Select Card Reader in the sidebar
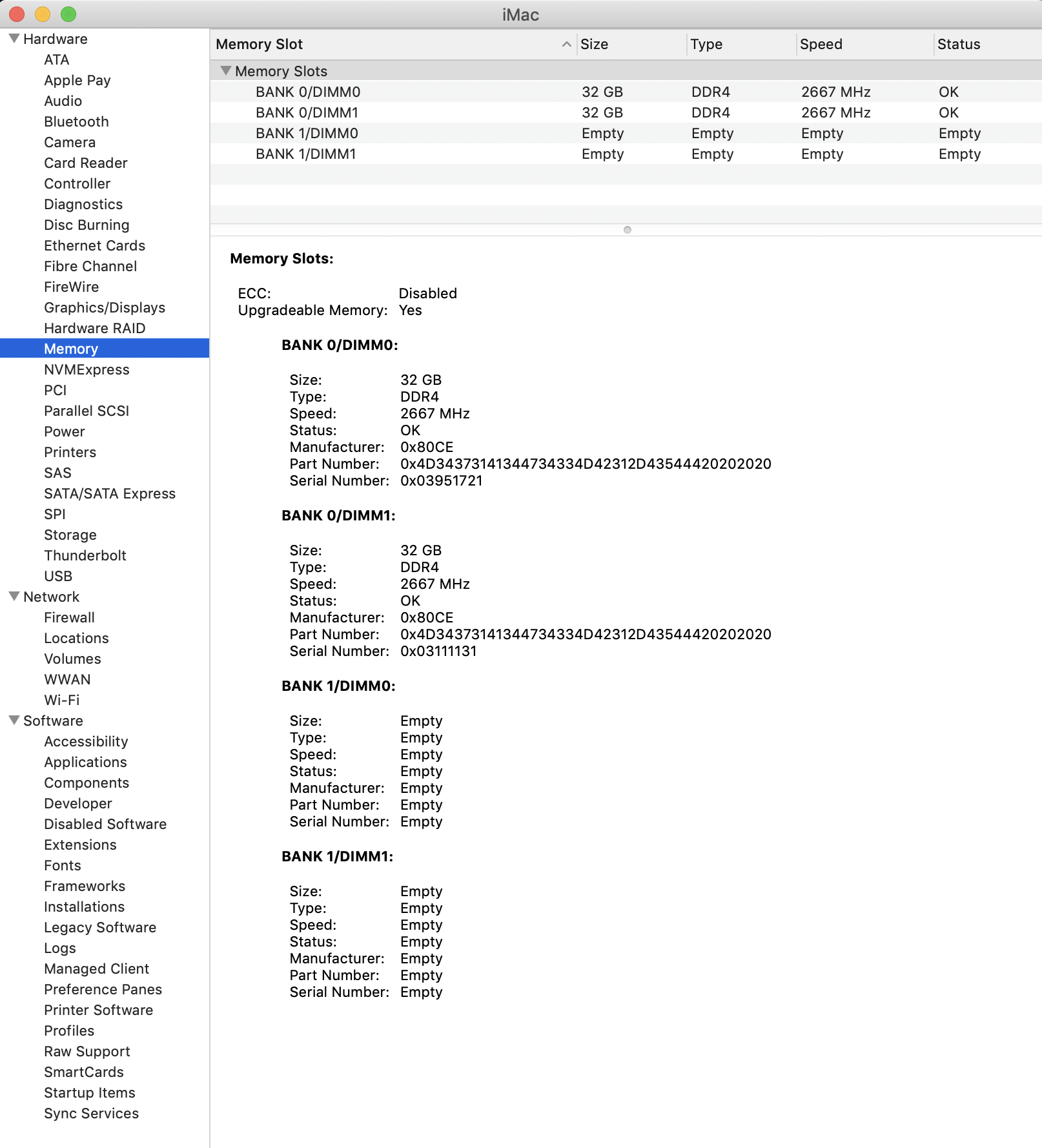 pyautogui.click(x=86, y=163)
